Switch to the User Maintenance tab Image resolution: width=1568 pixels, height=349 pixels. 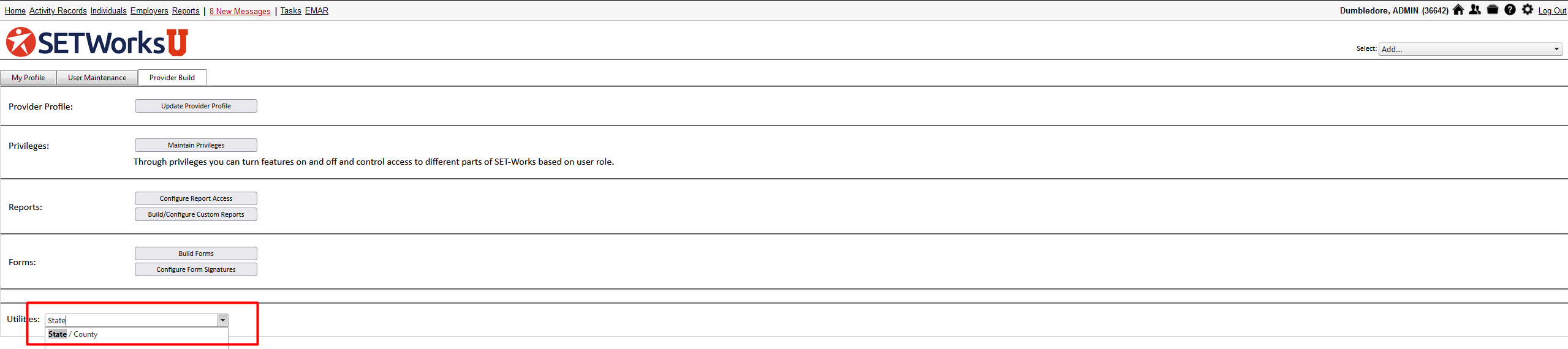pos(97,78)
